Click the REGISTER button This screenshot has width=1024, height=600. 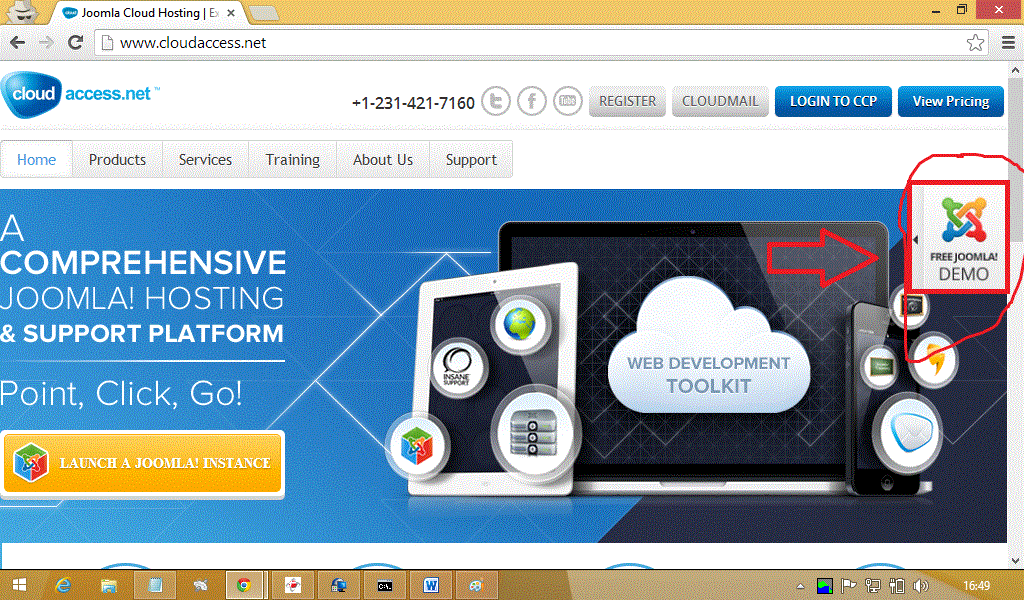[x=628, y=101]
